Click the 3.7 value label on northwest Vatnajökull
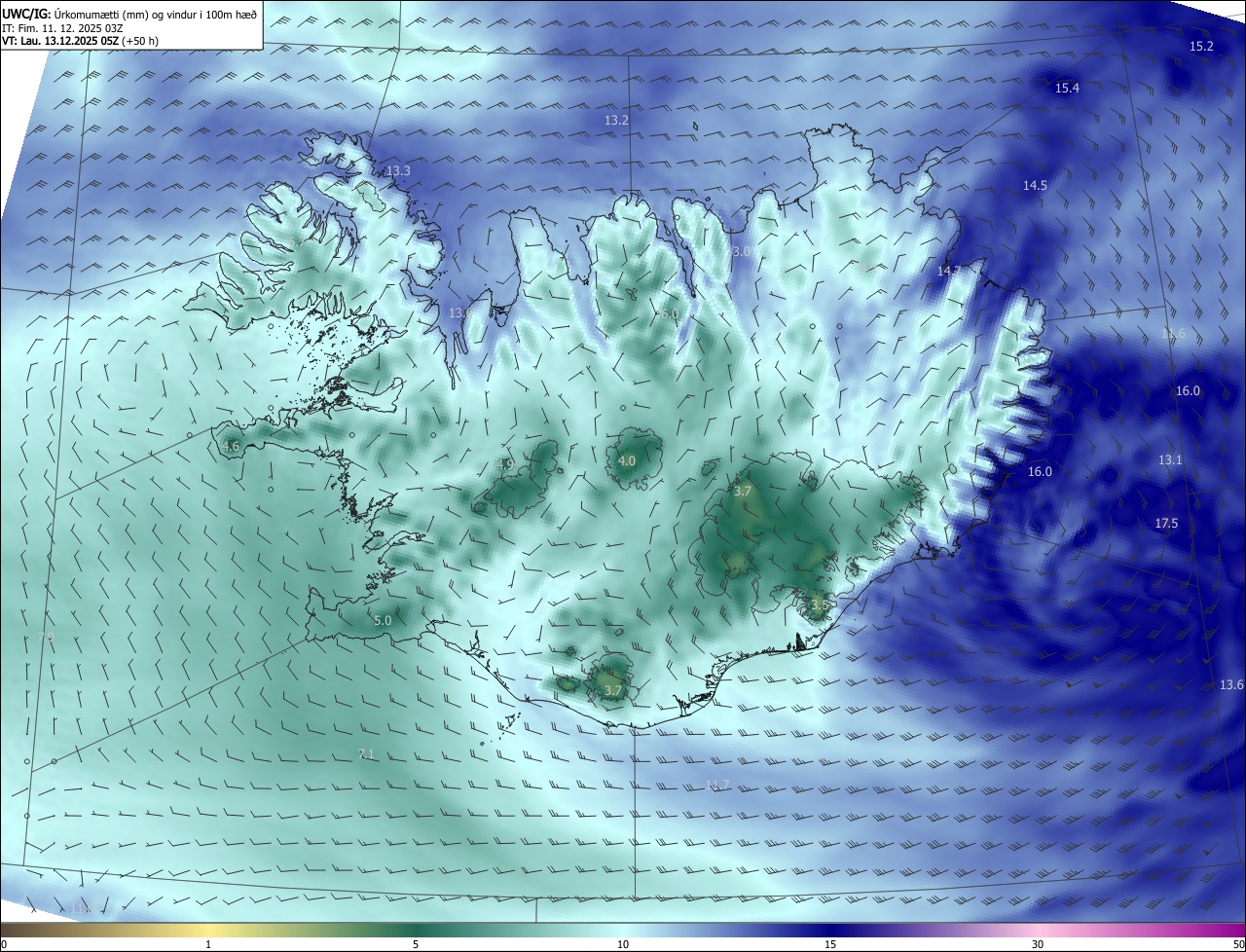The image size is (1246, 952). (743, 492)
